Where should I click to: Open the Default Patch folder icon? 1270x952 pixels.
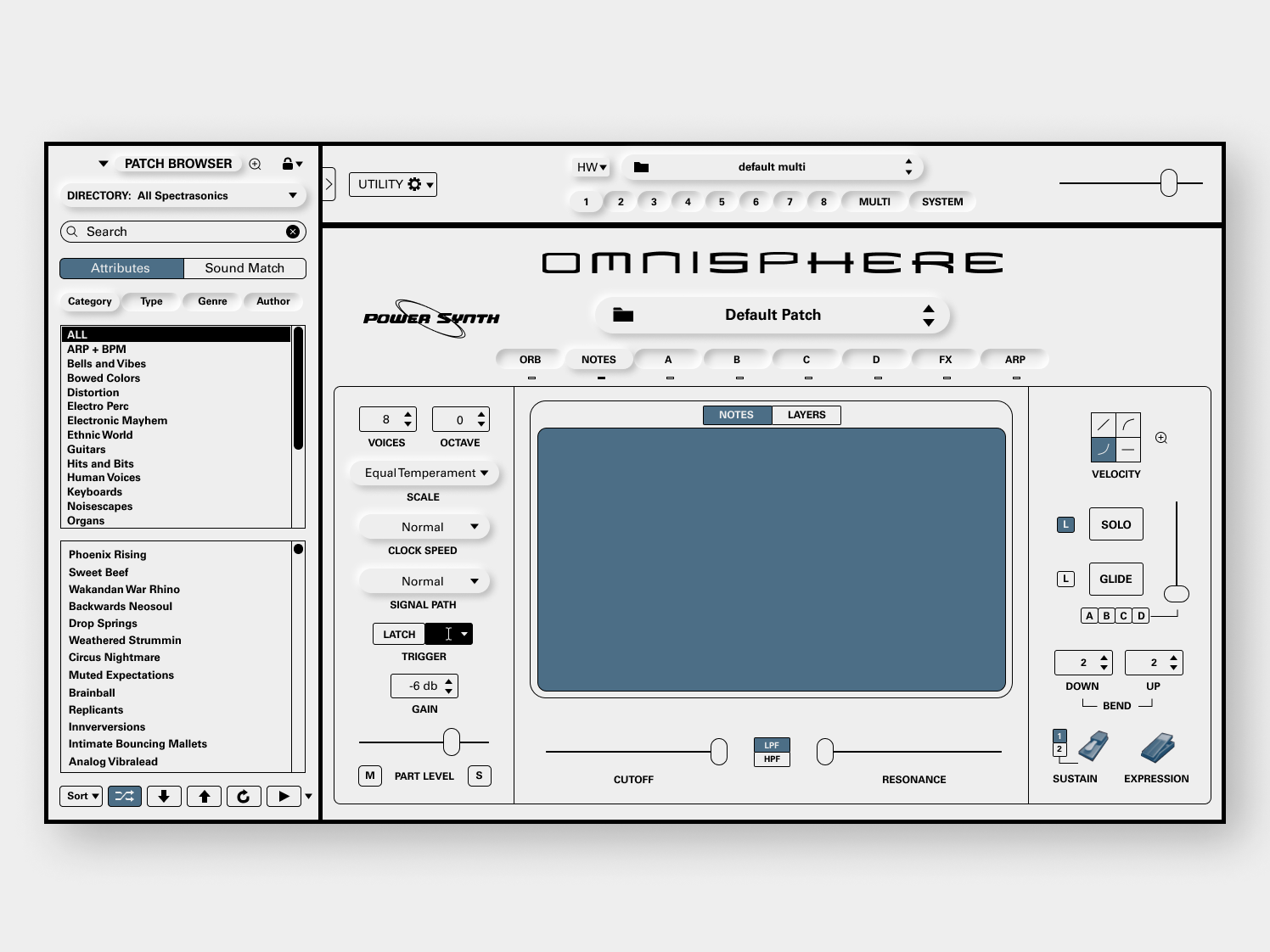tap(623, 315)
